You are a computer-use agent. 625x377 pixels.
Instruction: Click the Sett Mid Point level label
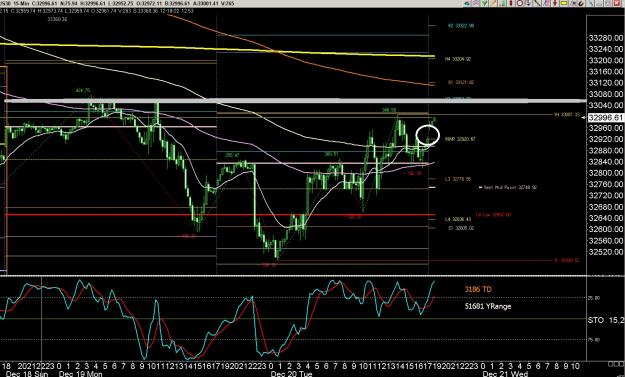tap(508, 187)
